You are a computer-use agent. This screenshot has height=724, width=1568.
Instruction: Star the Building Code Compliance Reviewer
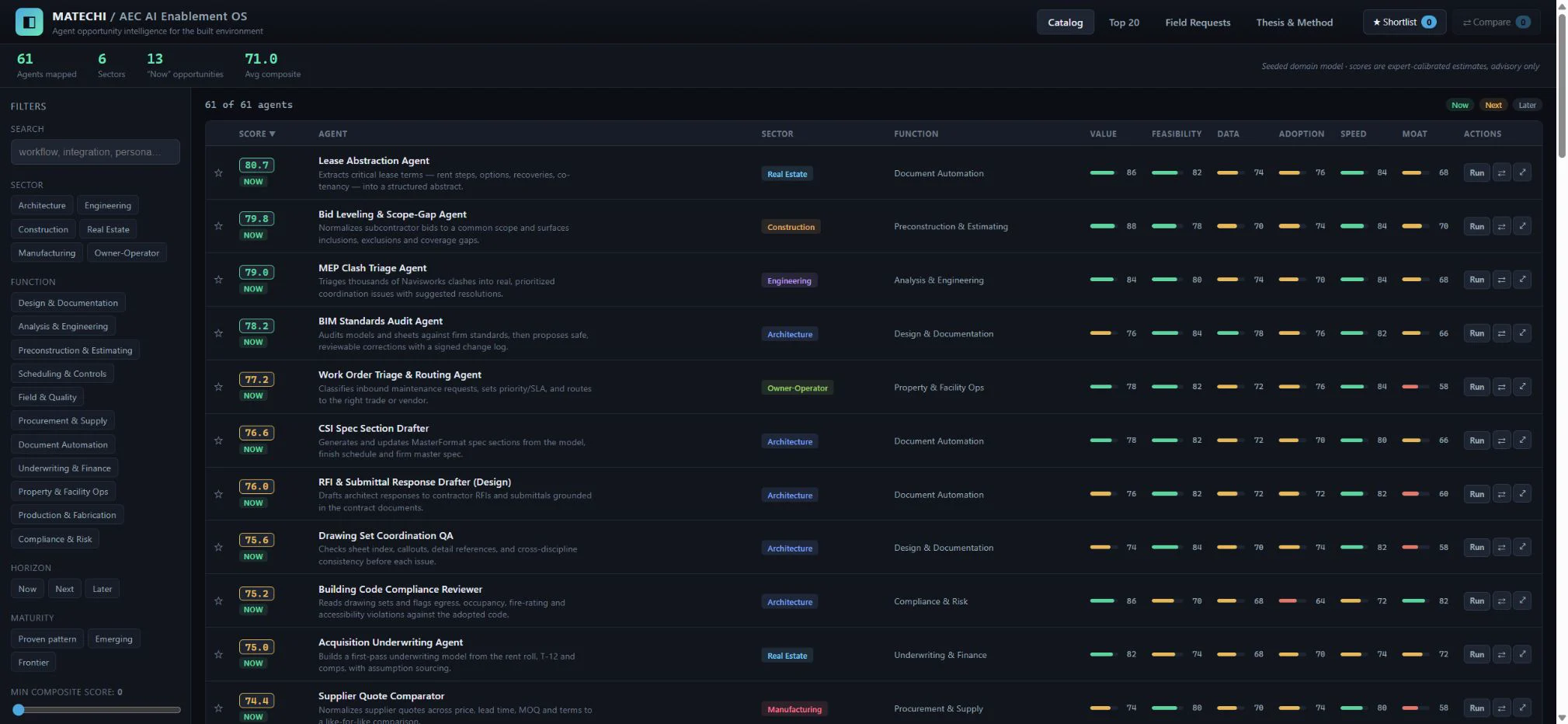tap(218, 600)
